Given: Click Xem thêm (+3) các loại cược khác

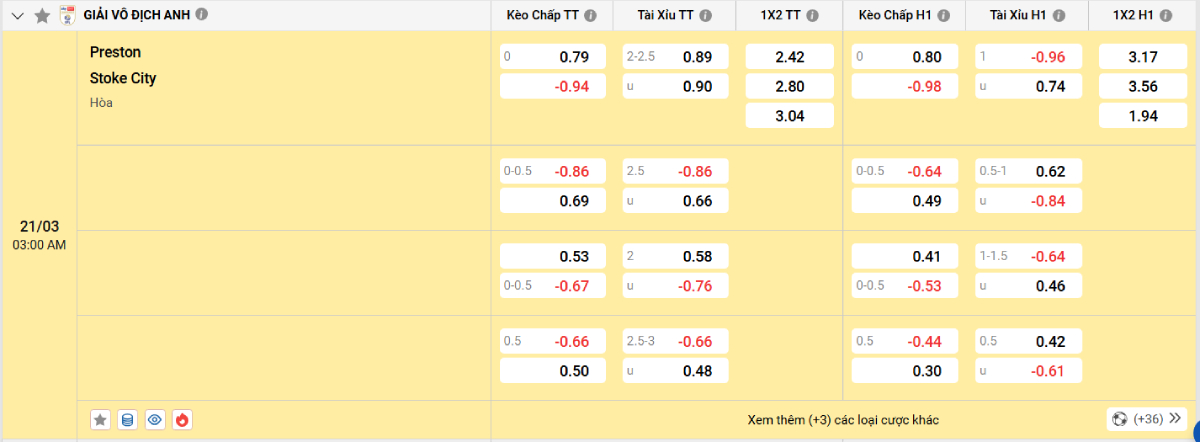Looking at the screenshot, I should pos(842,420).
